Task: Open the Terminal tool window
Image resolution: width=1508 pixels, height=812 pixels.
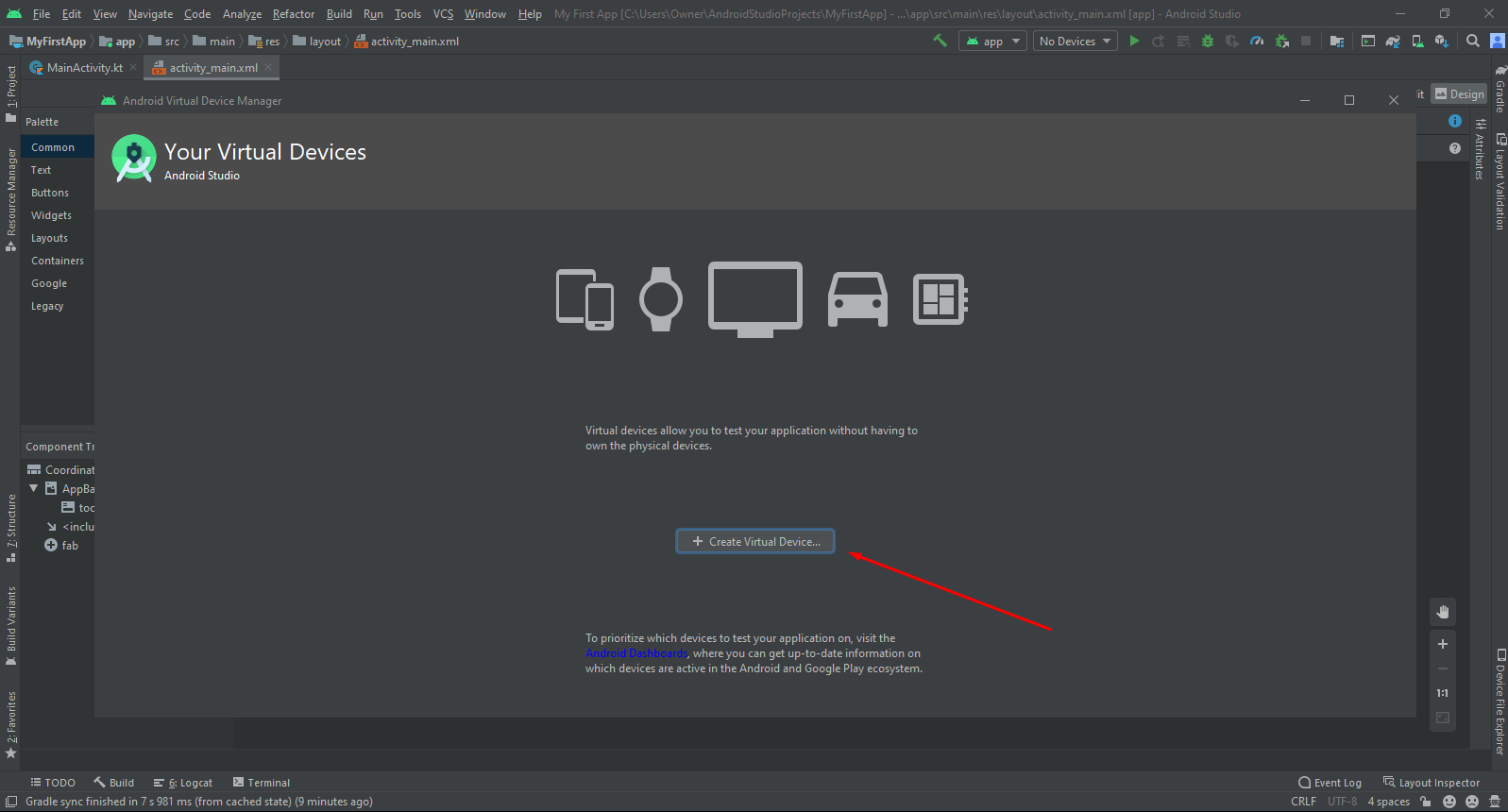Action: click(262, 783)
